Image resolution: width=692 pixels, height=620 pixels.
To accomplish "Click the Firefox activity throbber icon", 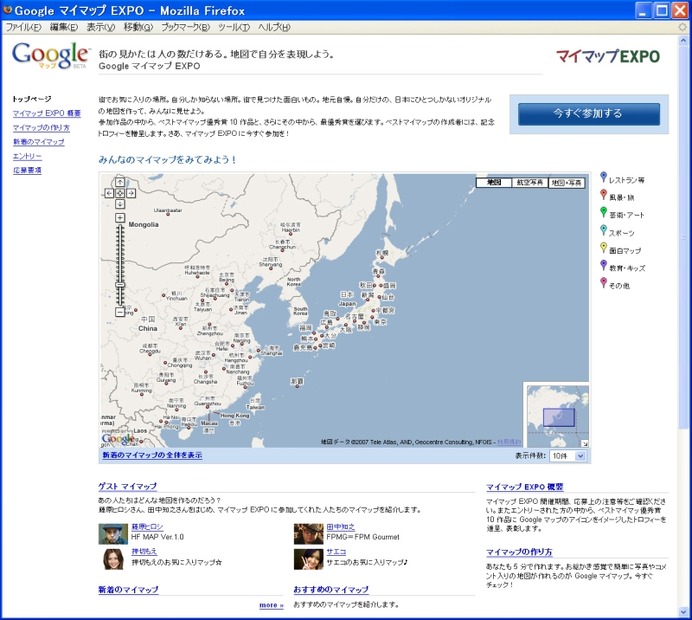I will [683, 27].
